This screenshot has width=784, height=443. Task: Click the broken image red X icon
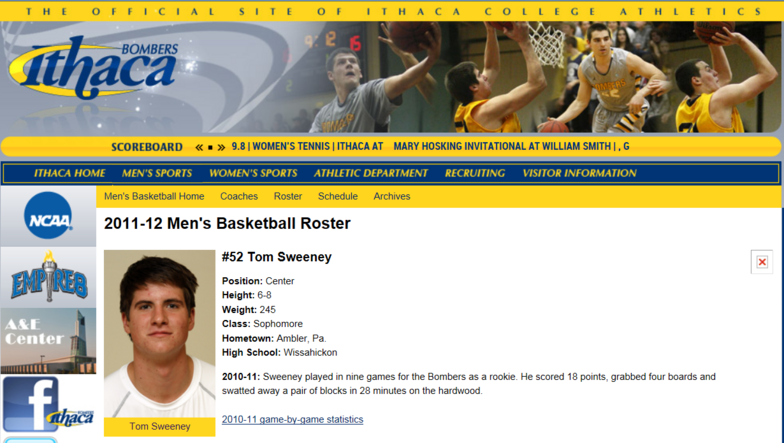[762, 262]
